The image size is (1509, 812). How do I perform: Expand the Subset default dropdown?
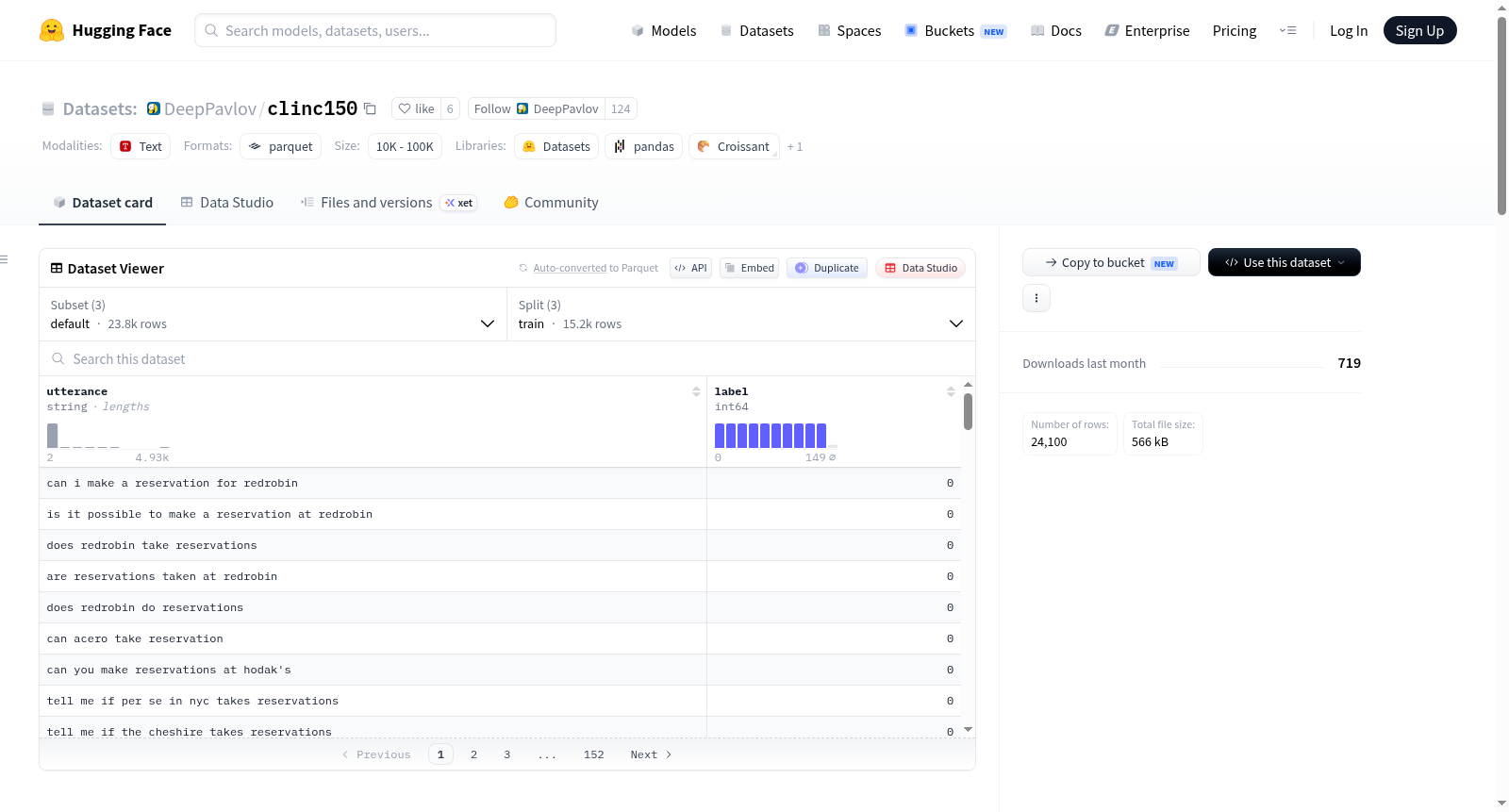click(273, 314)
